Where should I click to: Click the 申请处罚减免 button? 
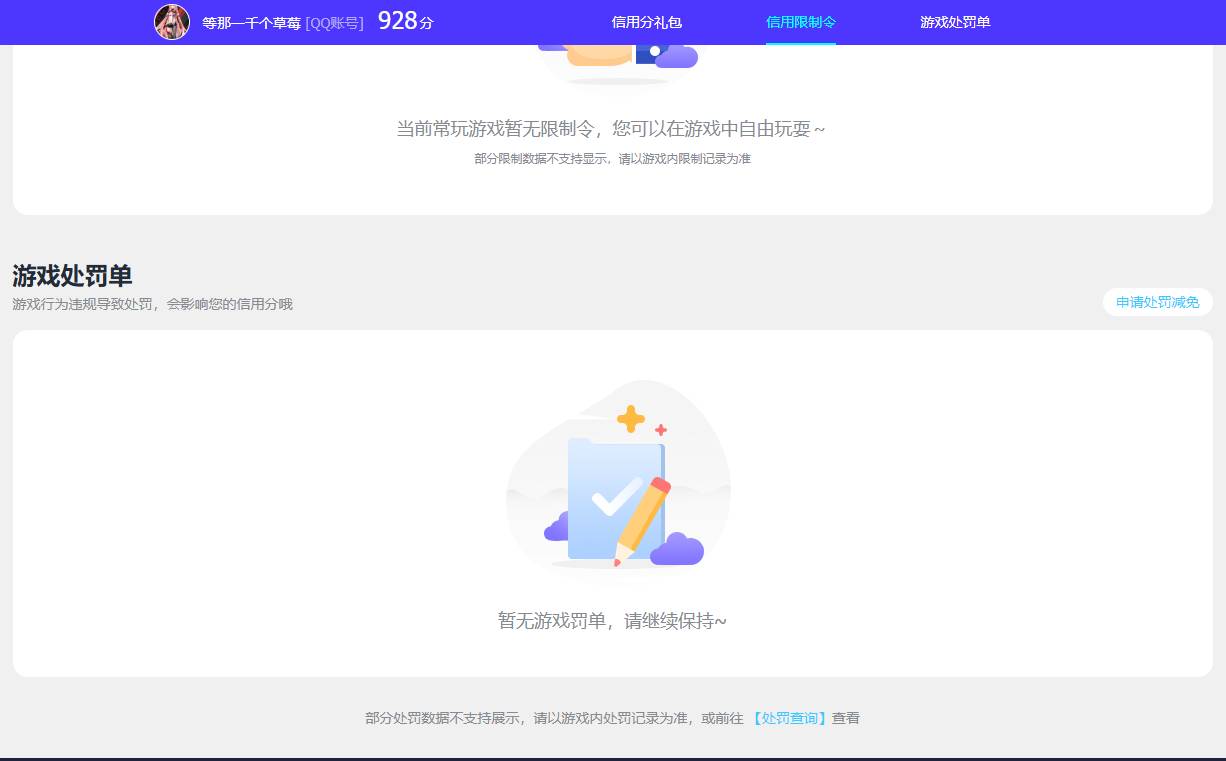[x=1156, y=302]
